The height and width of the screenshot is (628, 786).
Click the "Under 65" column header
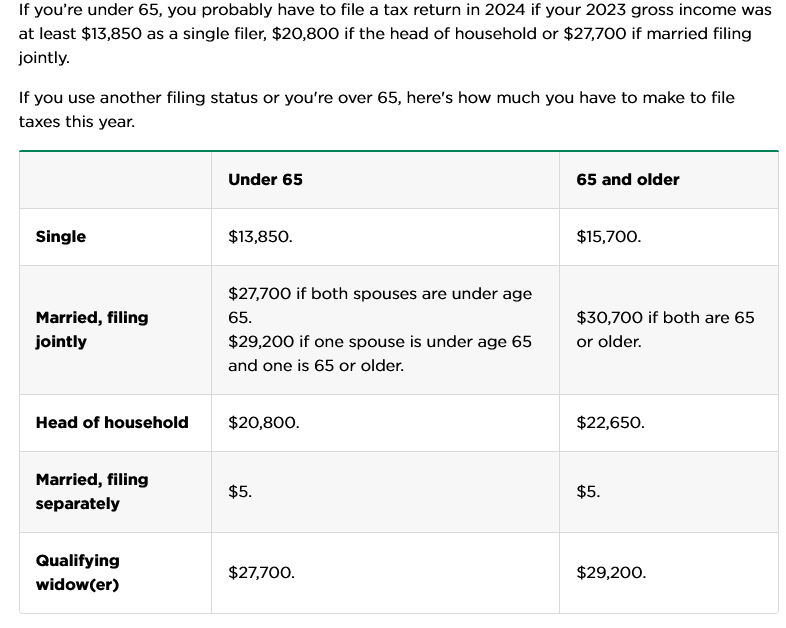pyautogui.click(x=265, y=180)
